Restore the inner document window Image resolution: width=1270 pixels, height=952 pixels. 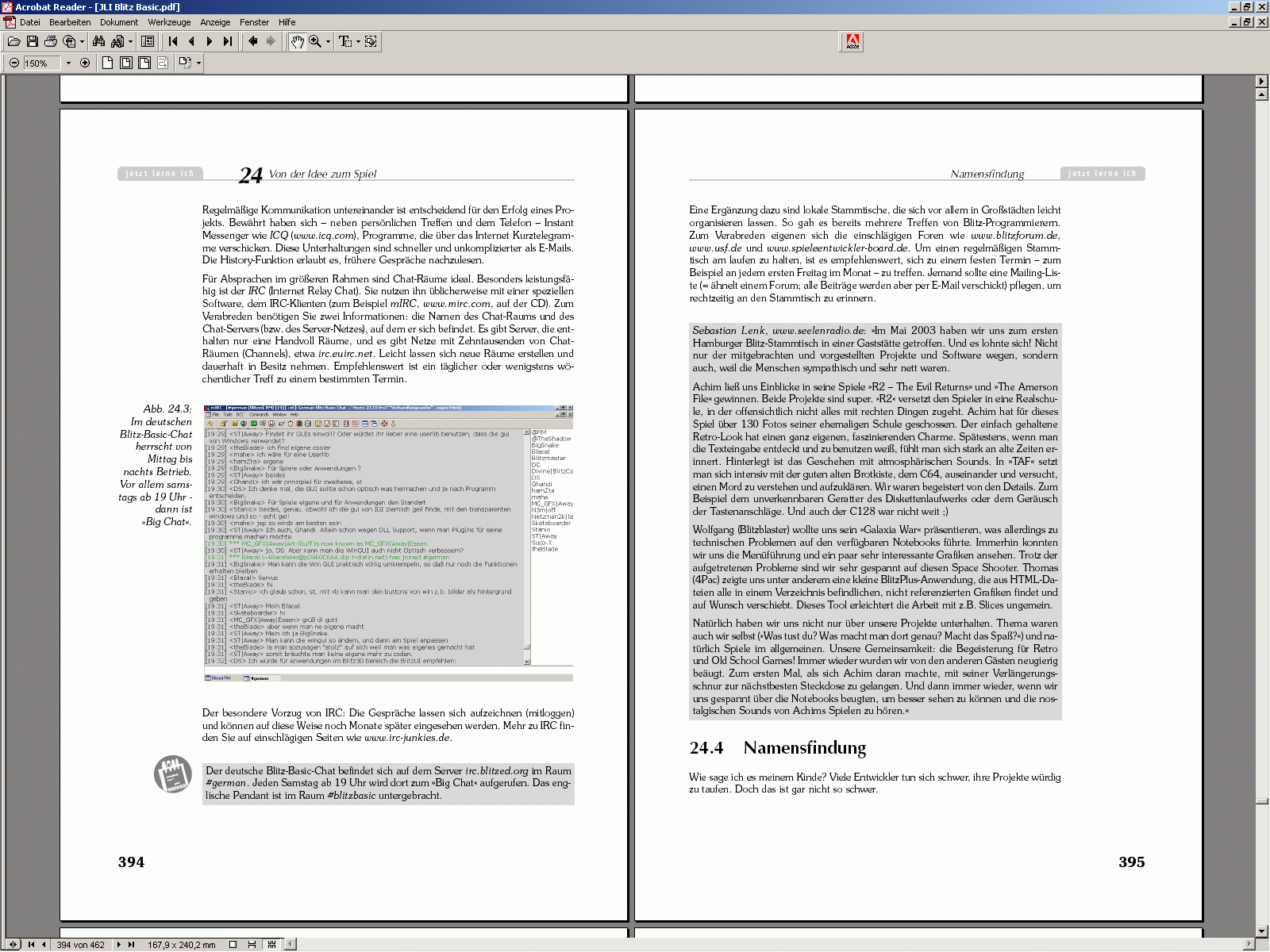[1248, 22]
